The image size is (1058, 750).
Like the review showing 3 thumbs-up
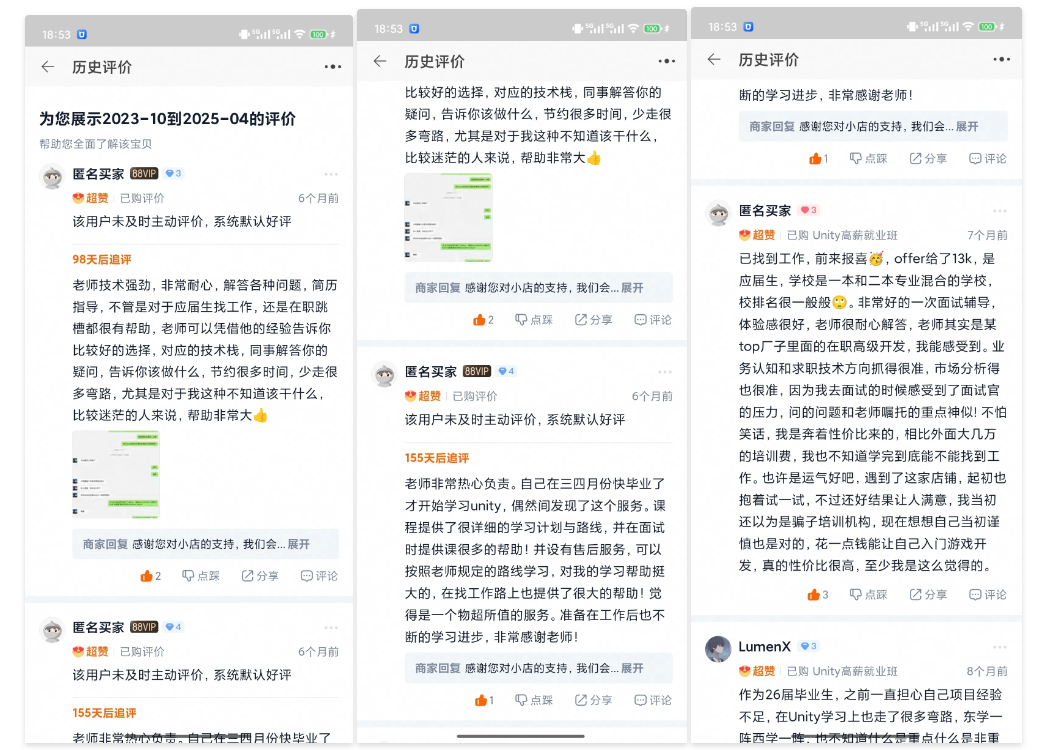817,594
